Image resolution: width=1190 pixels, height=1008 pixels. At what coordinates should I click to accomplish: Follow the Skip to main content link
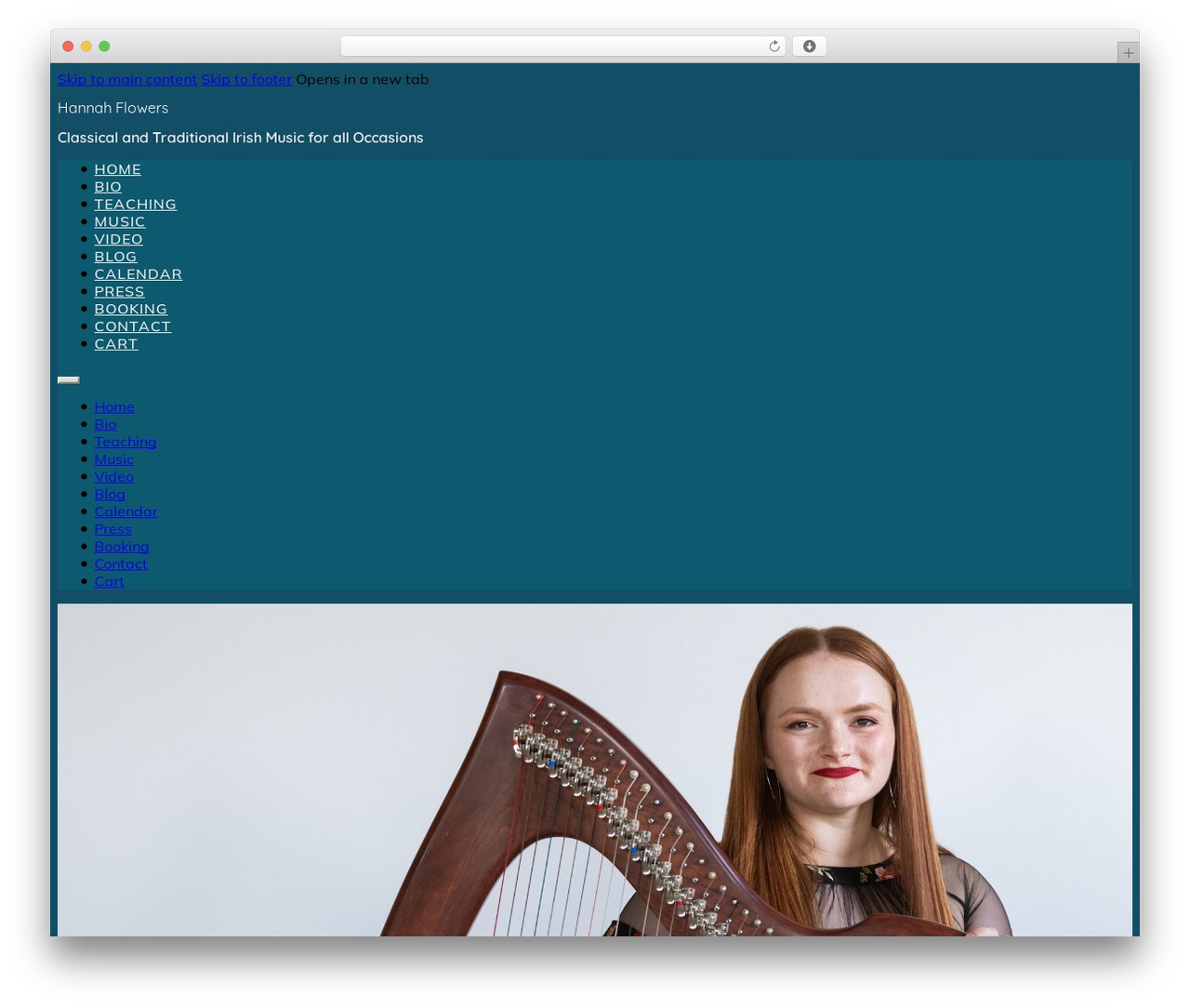(x=127, y=79)
